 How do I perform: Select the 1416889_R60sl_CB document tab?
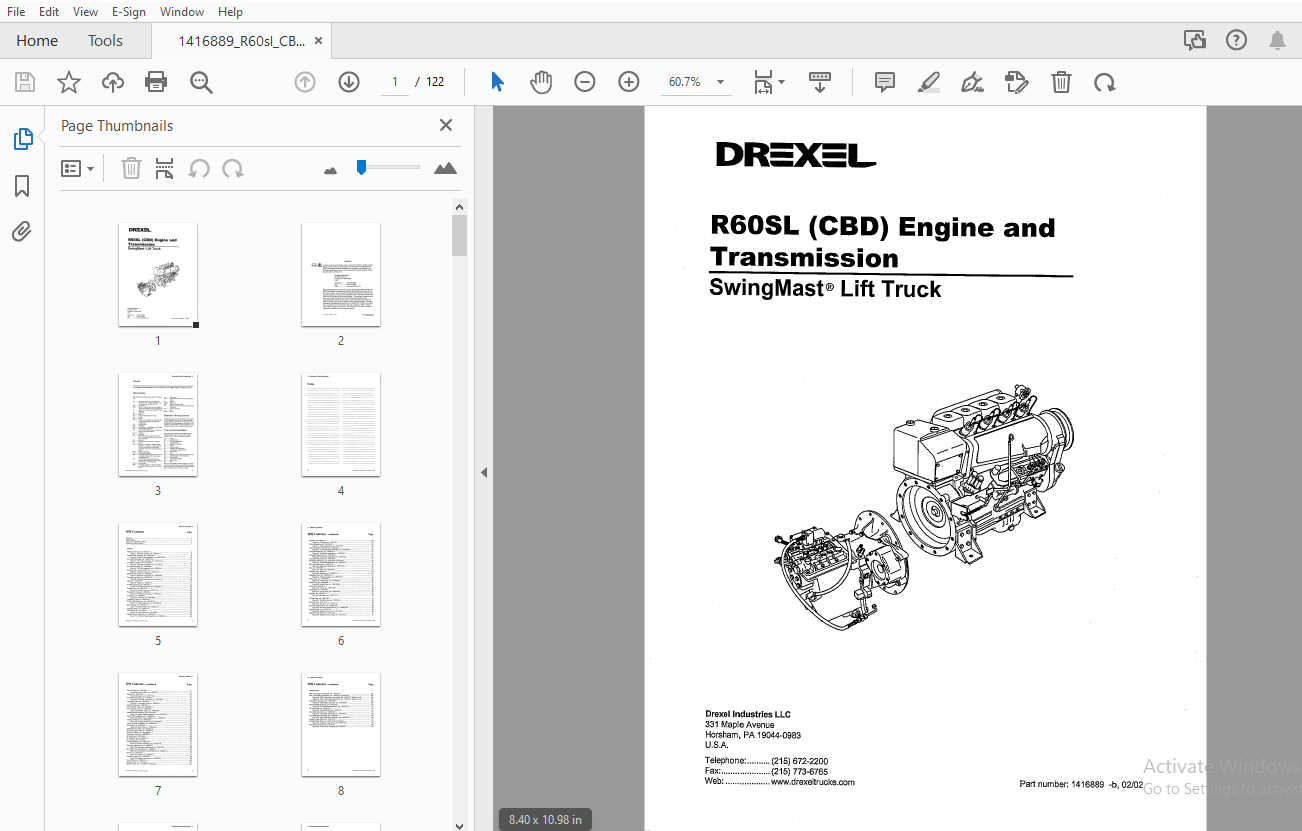pos(241,41)
